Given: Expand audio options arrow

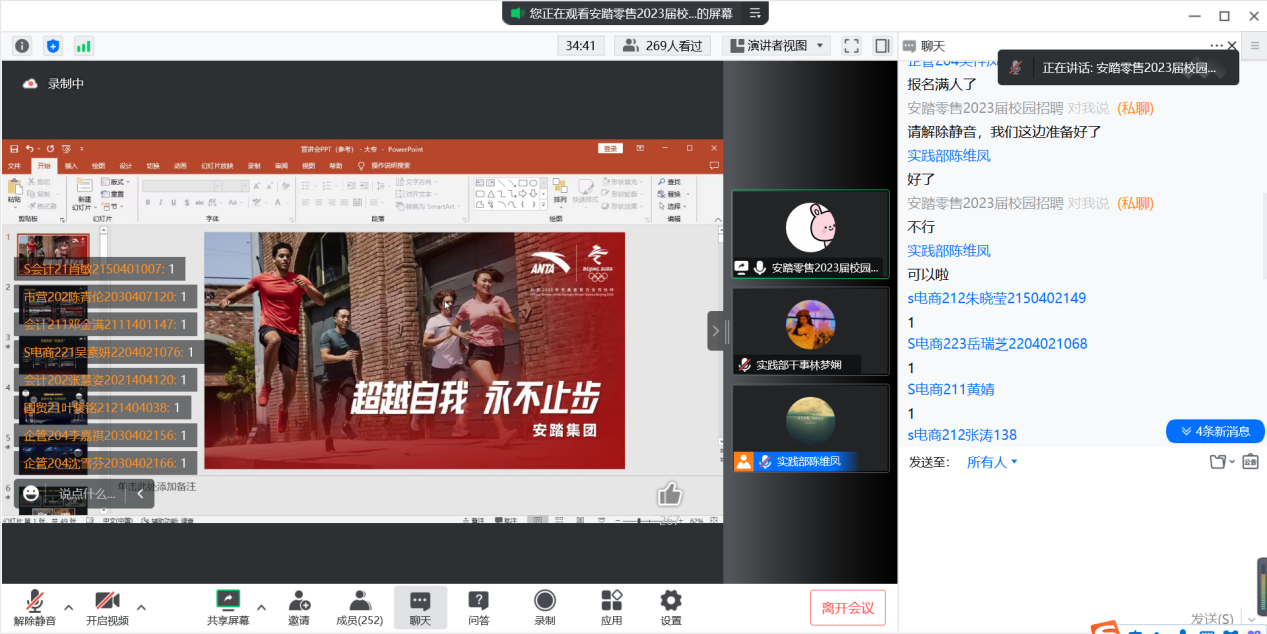Looking at the screenshot, I should pyautogui.click(x=69, y=607).
